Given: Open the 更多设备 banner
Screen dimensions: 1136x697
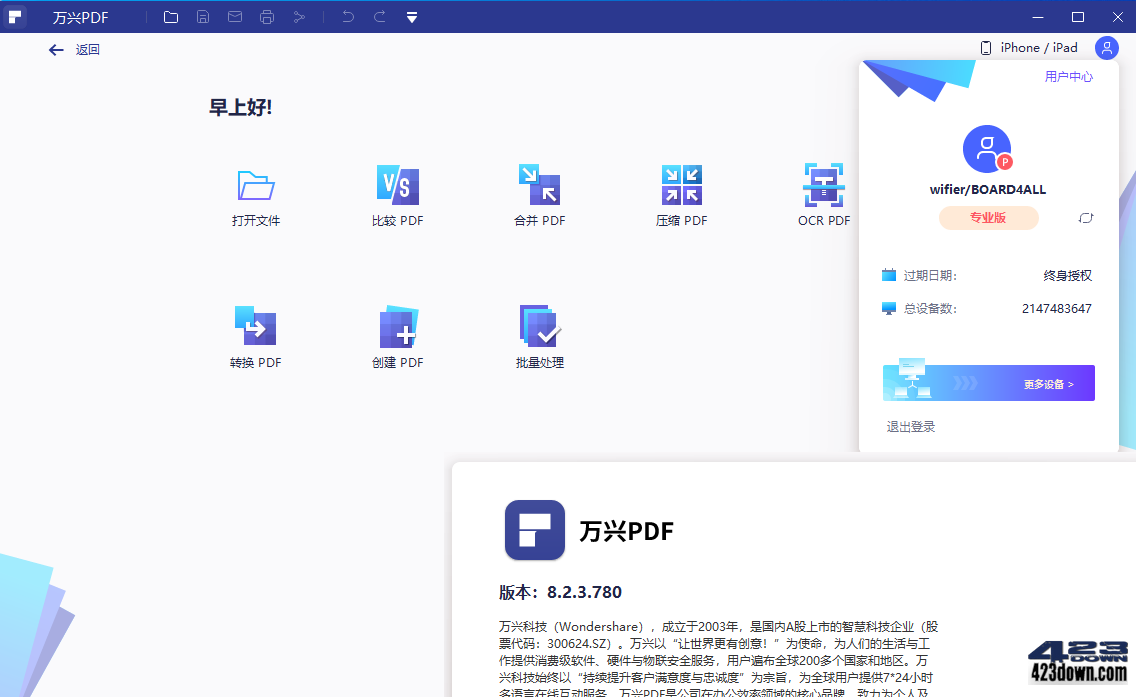Looking at the screenshot, I should point(988,383).
